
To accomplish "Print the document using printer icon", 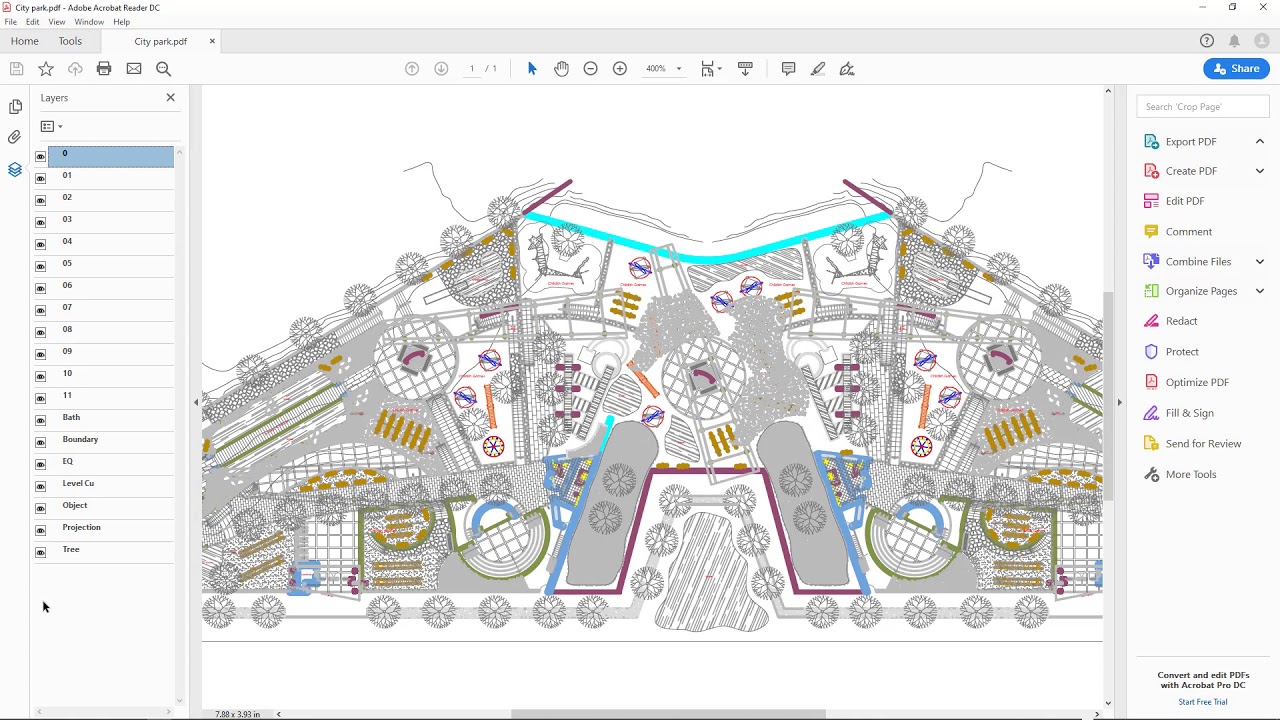I will 104,69.
